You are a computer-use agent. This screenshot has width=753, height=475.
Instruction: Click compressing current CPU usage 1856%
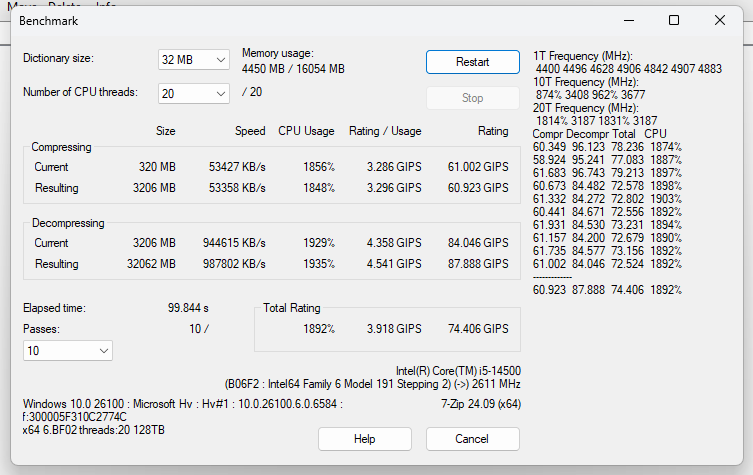tap(318, 167)
